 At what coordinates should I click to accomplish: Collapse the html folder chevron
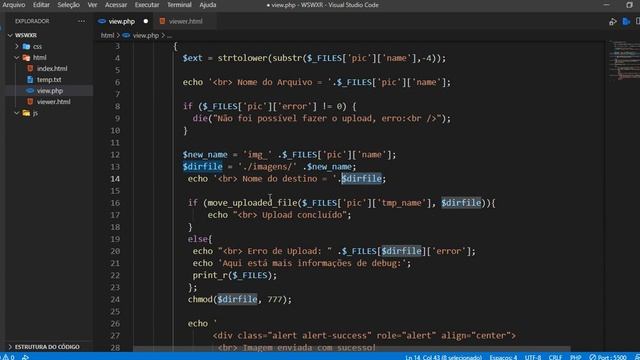(17, 58)
